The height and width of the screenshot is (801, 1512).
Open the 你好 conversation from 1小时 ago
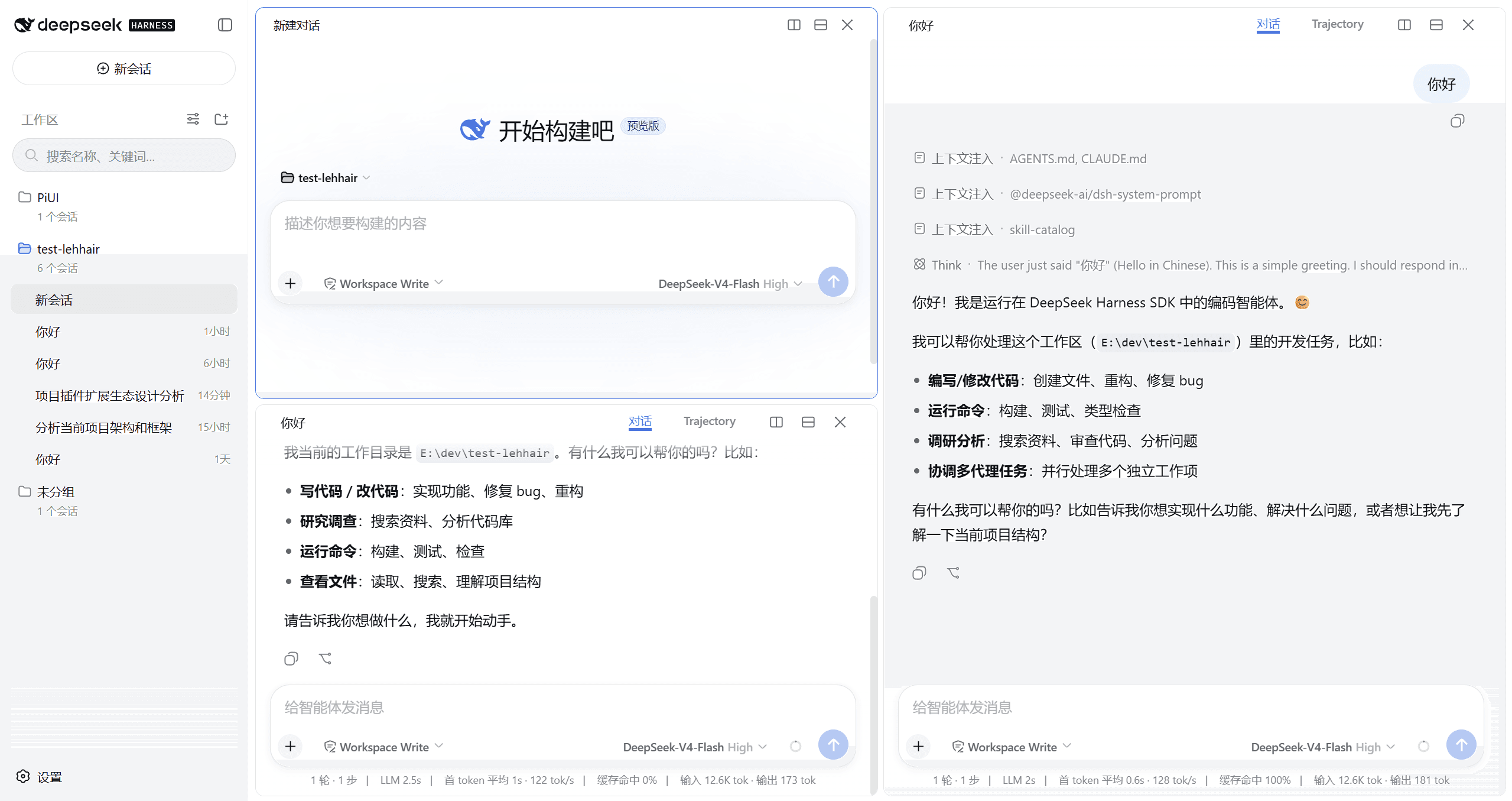[x=124, y=332]
